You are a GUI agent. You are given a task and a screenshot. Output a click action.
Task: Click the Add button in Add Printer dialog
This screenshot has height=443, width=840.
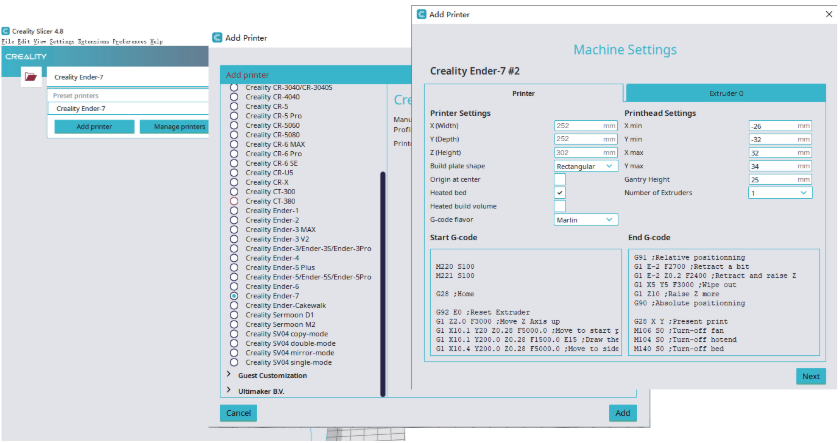coord(622,413)
